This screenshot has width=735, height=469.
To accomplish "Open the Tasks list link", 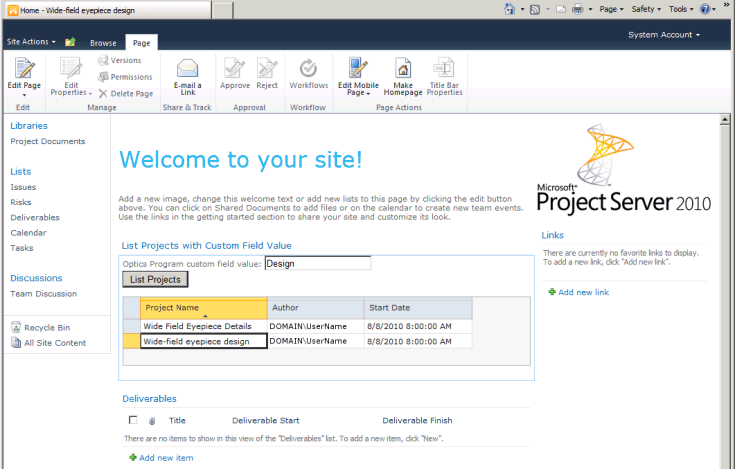I will pos(22,248).
